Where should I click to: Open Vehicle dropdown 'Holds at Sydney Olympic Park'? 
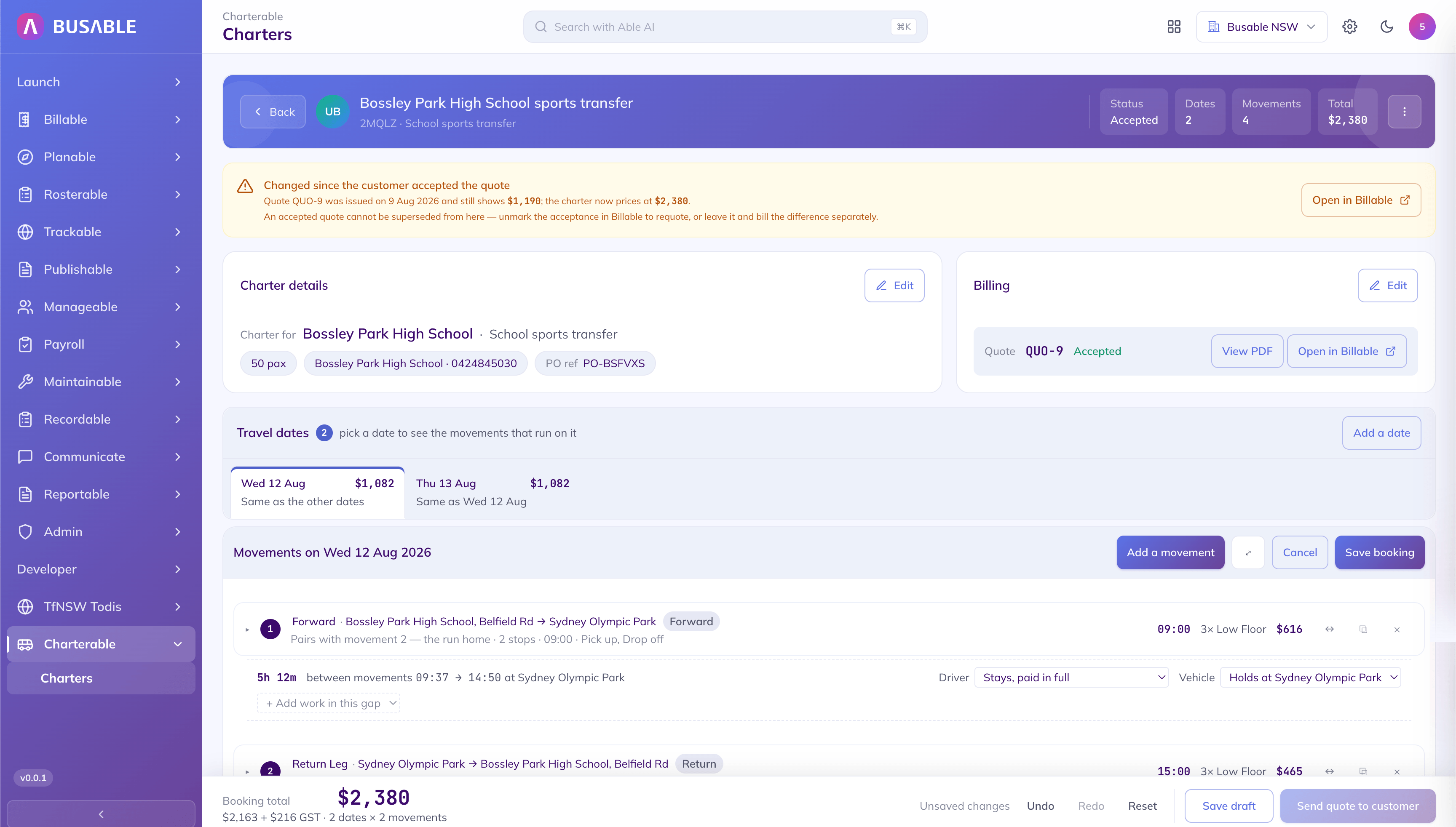(x=1310, y=678)
